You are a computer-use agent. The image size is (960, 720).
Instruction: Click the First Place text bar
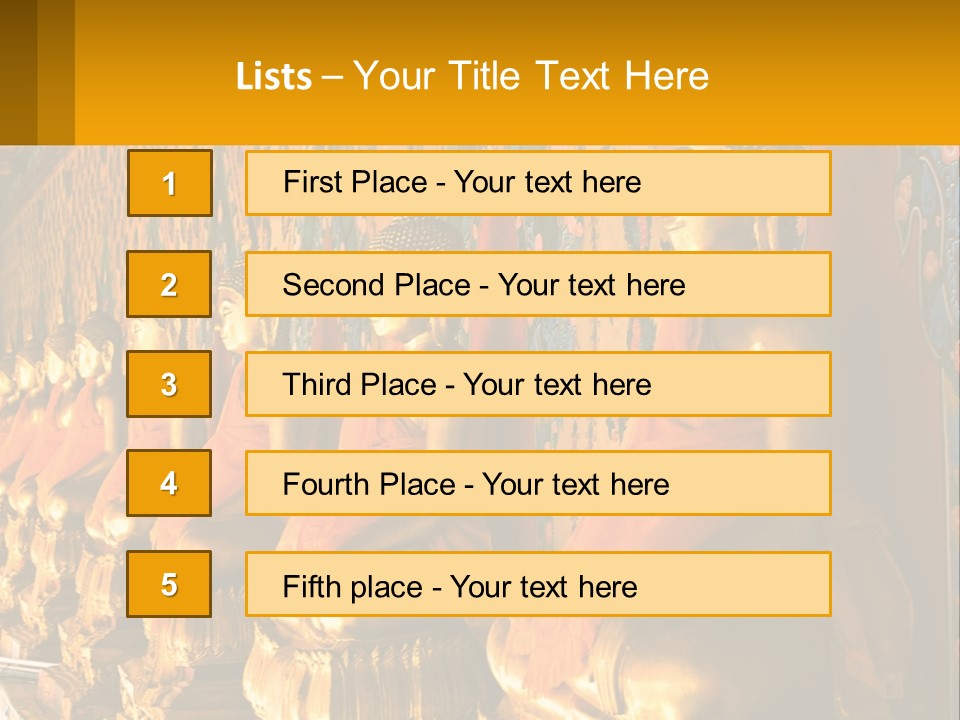click(538, 183)
